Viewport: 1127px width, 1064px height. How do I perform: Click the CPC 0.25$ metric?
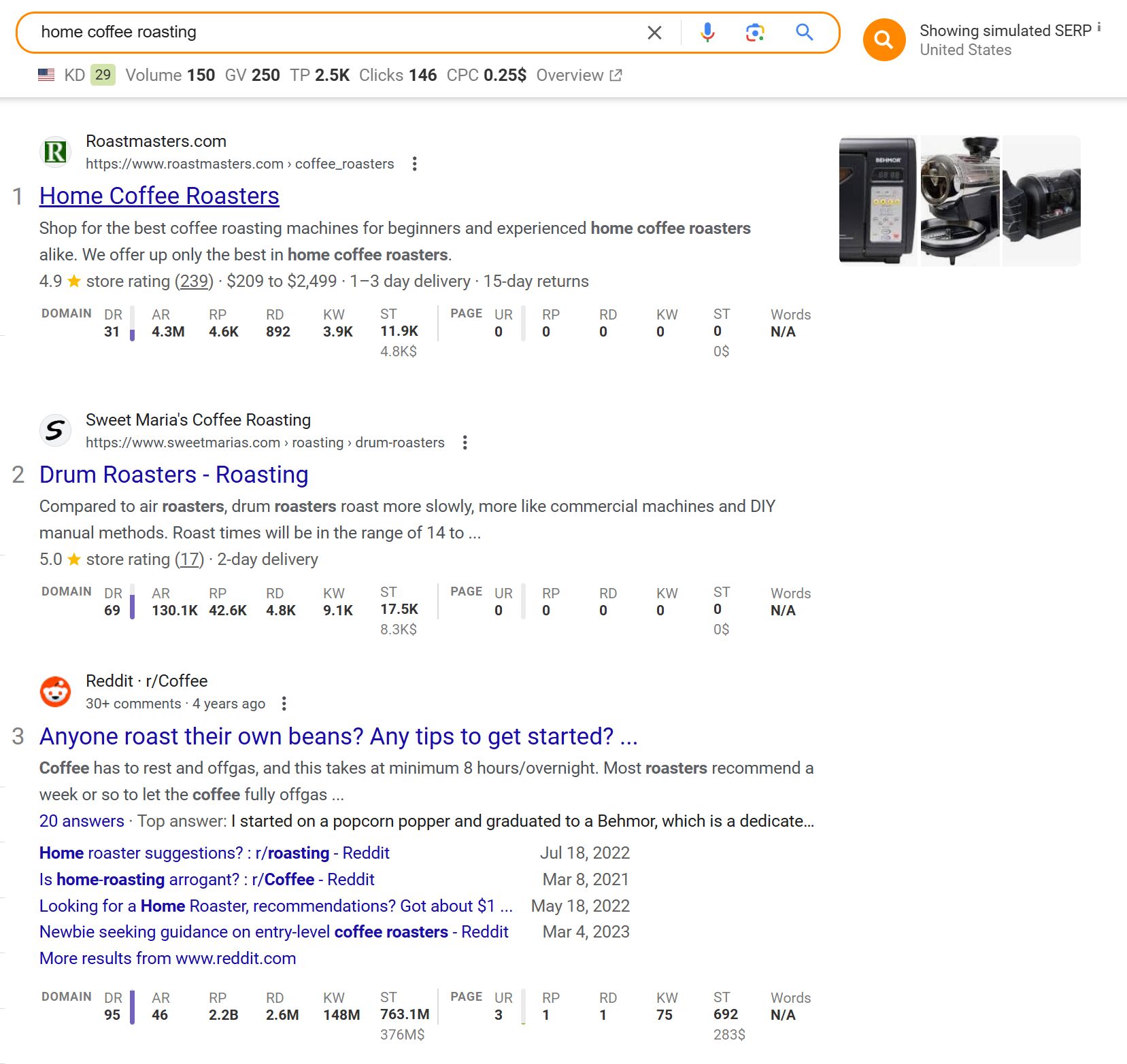coord(486,75)
